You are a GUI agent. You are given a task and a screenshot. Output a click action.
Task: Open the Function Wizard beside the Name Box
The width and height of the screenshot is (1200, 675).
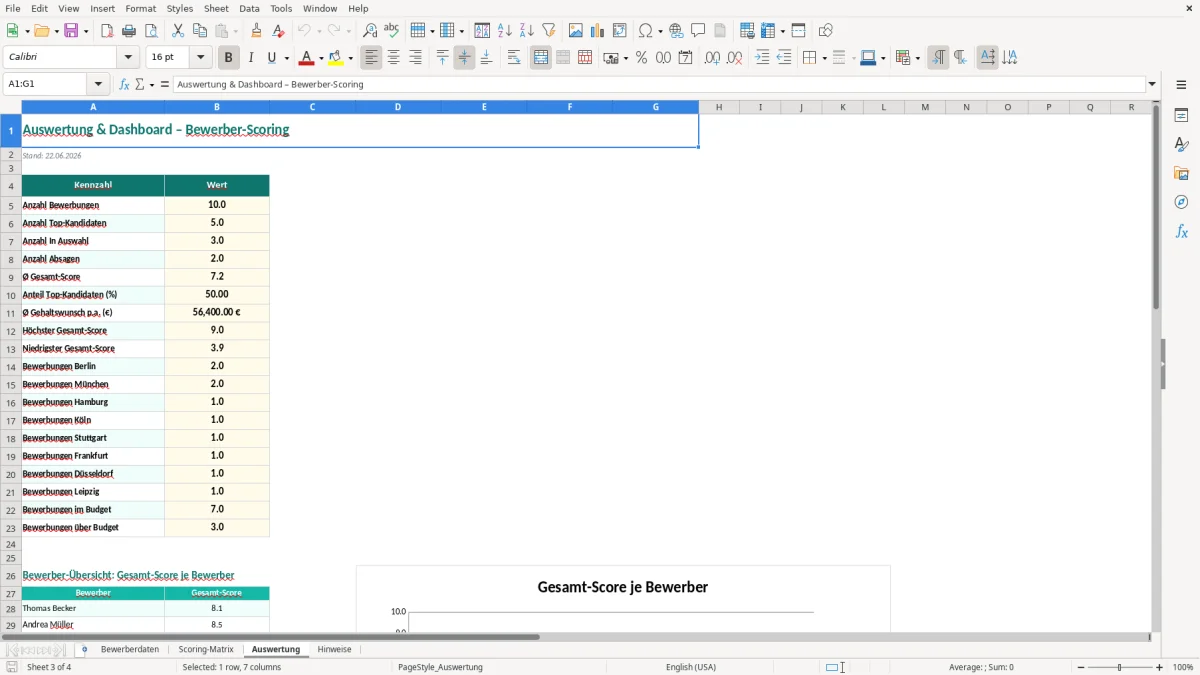[125, 85]
